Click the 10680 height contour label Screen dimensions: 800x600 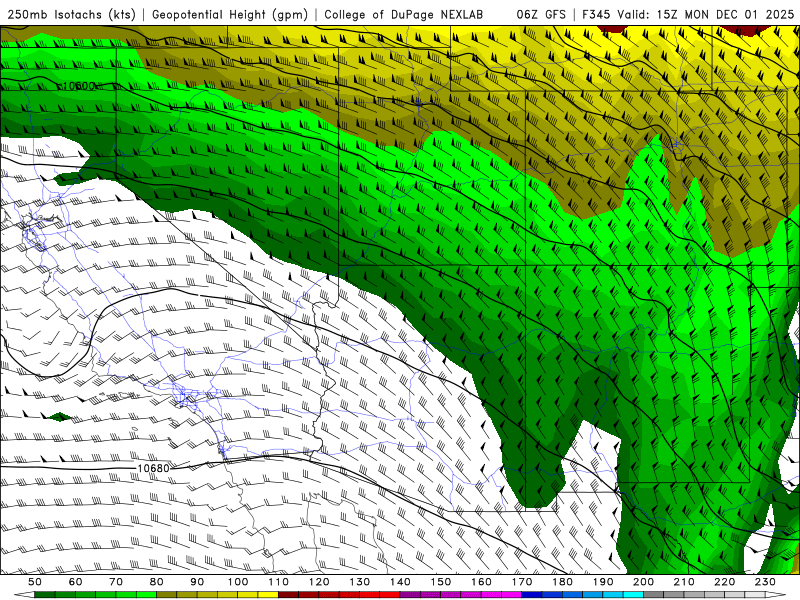pyautogui.click(x=153, y=468)
